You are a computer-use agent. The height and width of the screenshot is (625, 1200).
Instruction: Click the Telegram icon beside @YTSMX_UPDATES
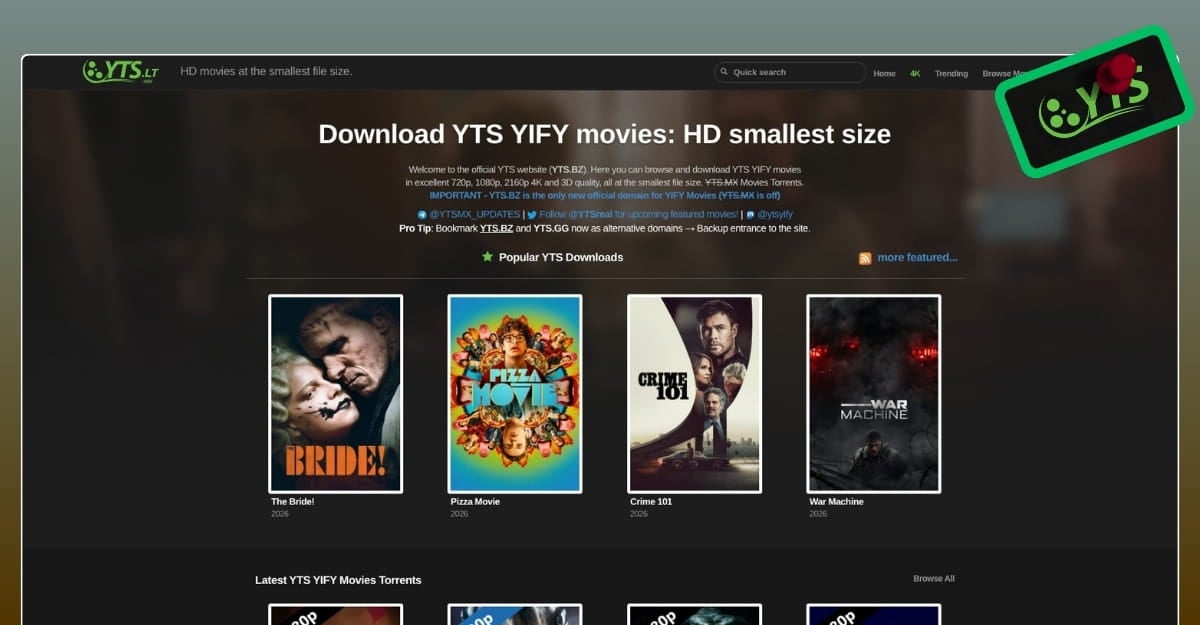[422, 215]
